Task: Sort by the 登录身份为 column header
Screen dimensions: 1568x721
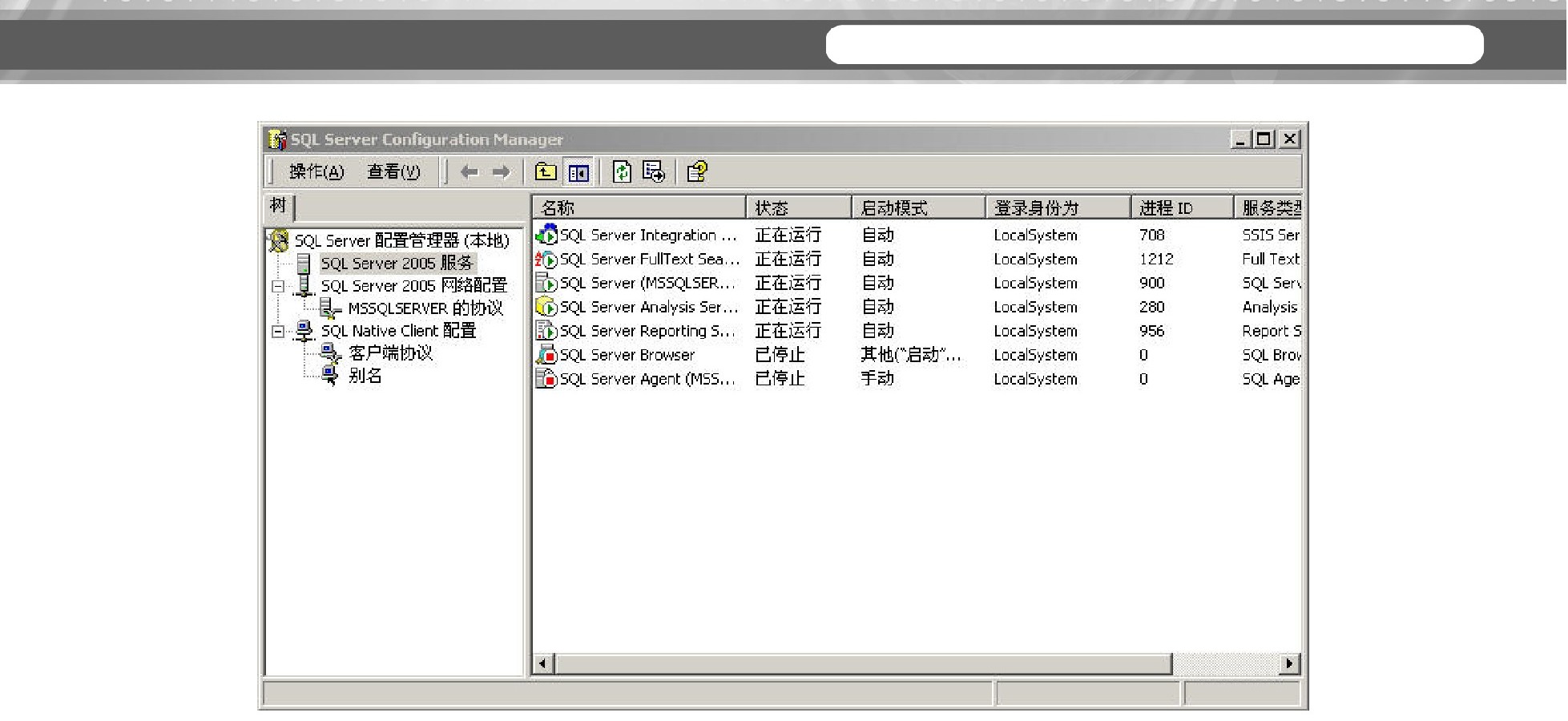Action: point(1058,207)
